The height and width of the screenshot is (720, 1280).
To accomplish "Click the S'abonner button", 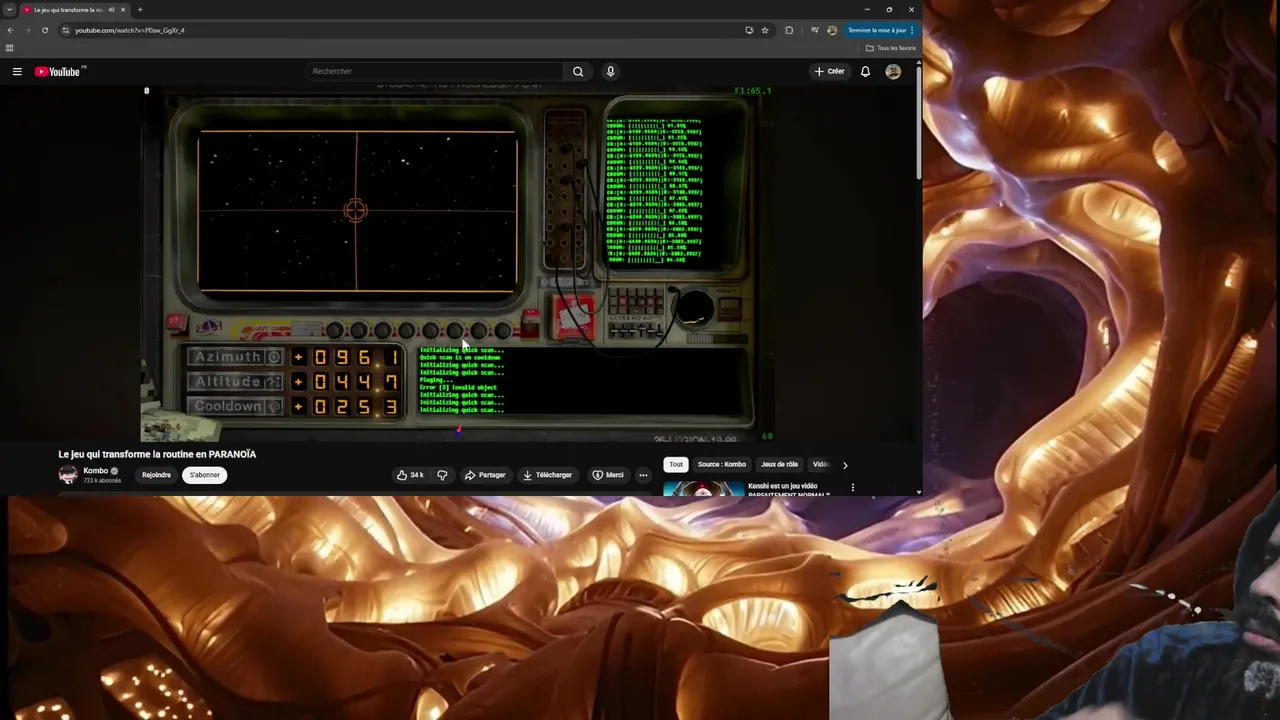I will point(204,475).
